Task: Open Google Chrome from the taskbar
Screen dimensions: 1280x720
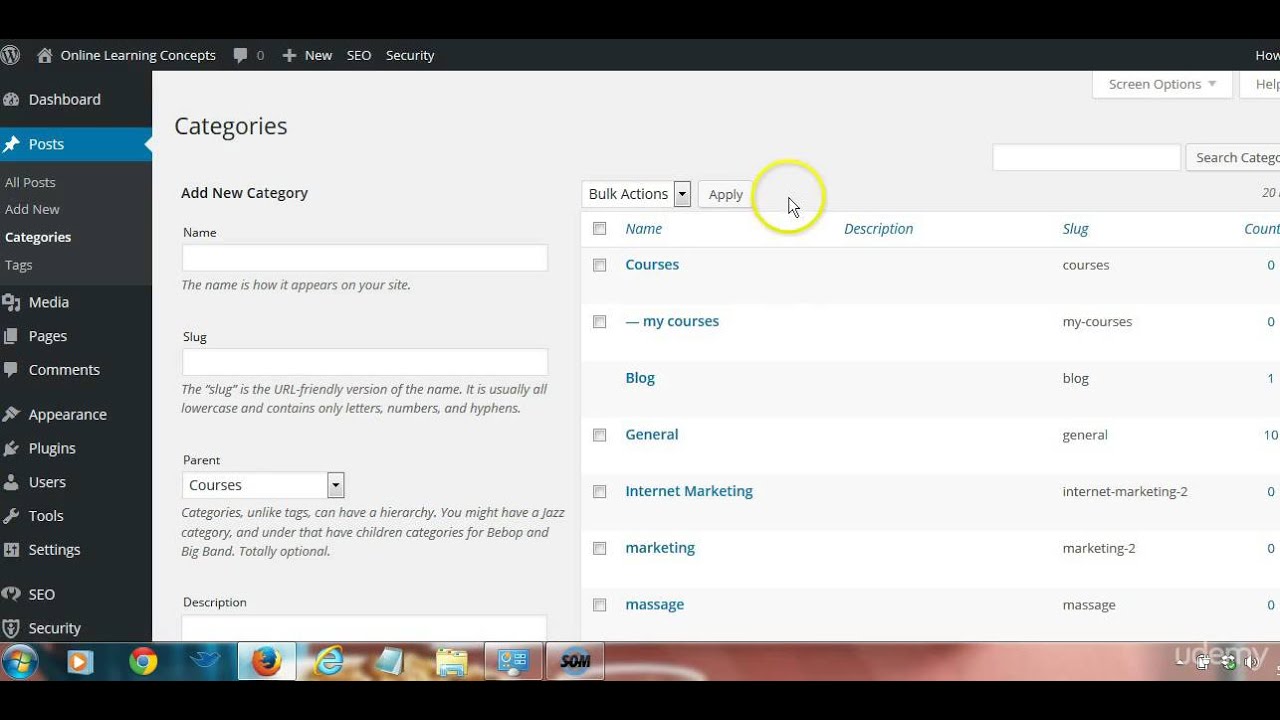Action: pyautogui.click(x=143, y=661)
